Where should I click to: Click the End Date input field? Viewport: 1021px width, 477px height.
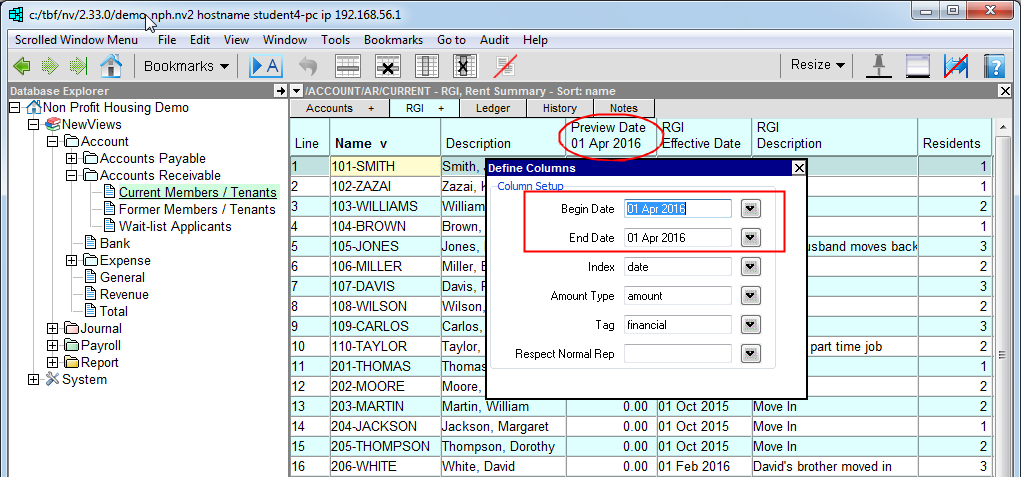677,238
